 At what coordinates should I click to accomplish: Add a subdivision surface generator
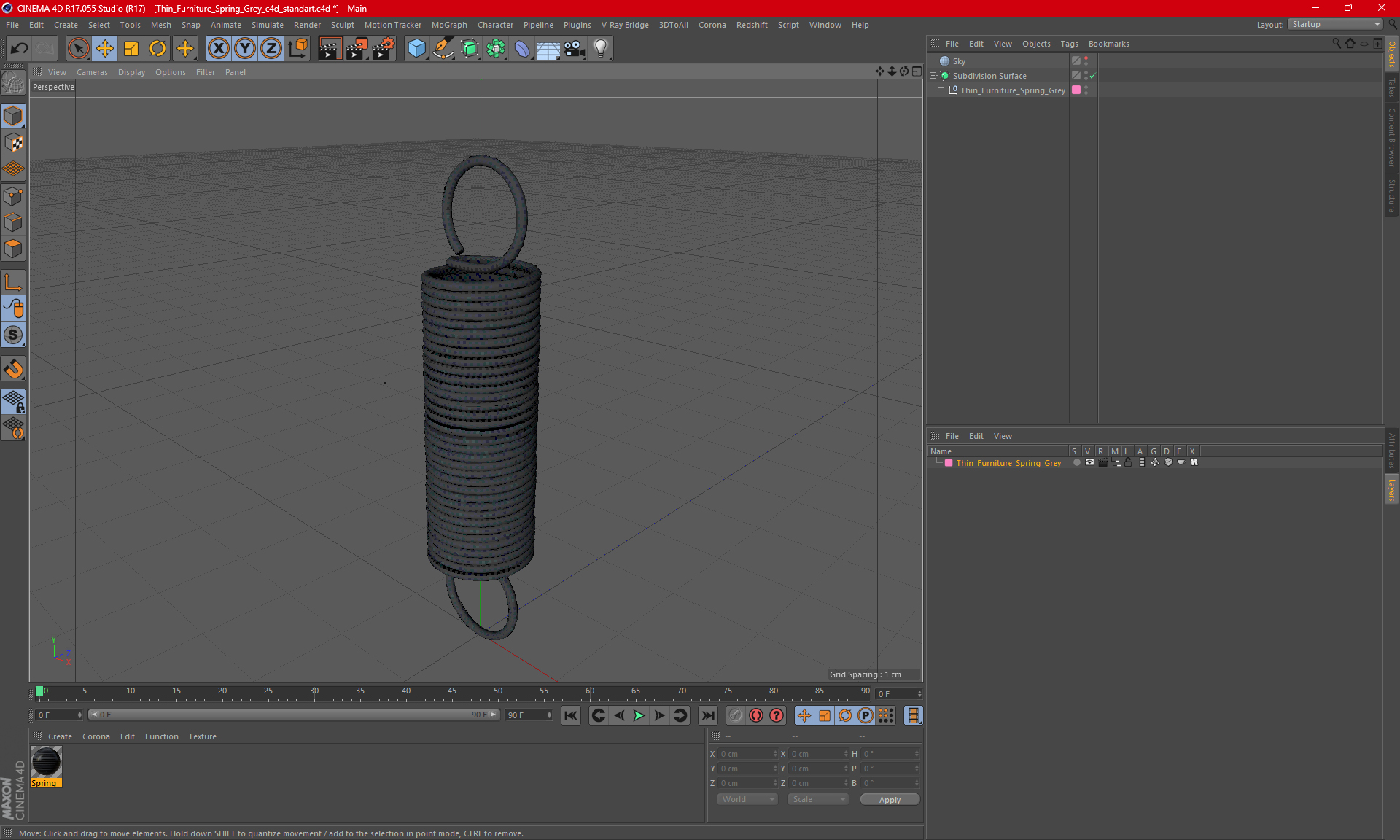[x=470, y=49]
